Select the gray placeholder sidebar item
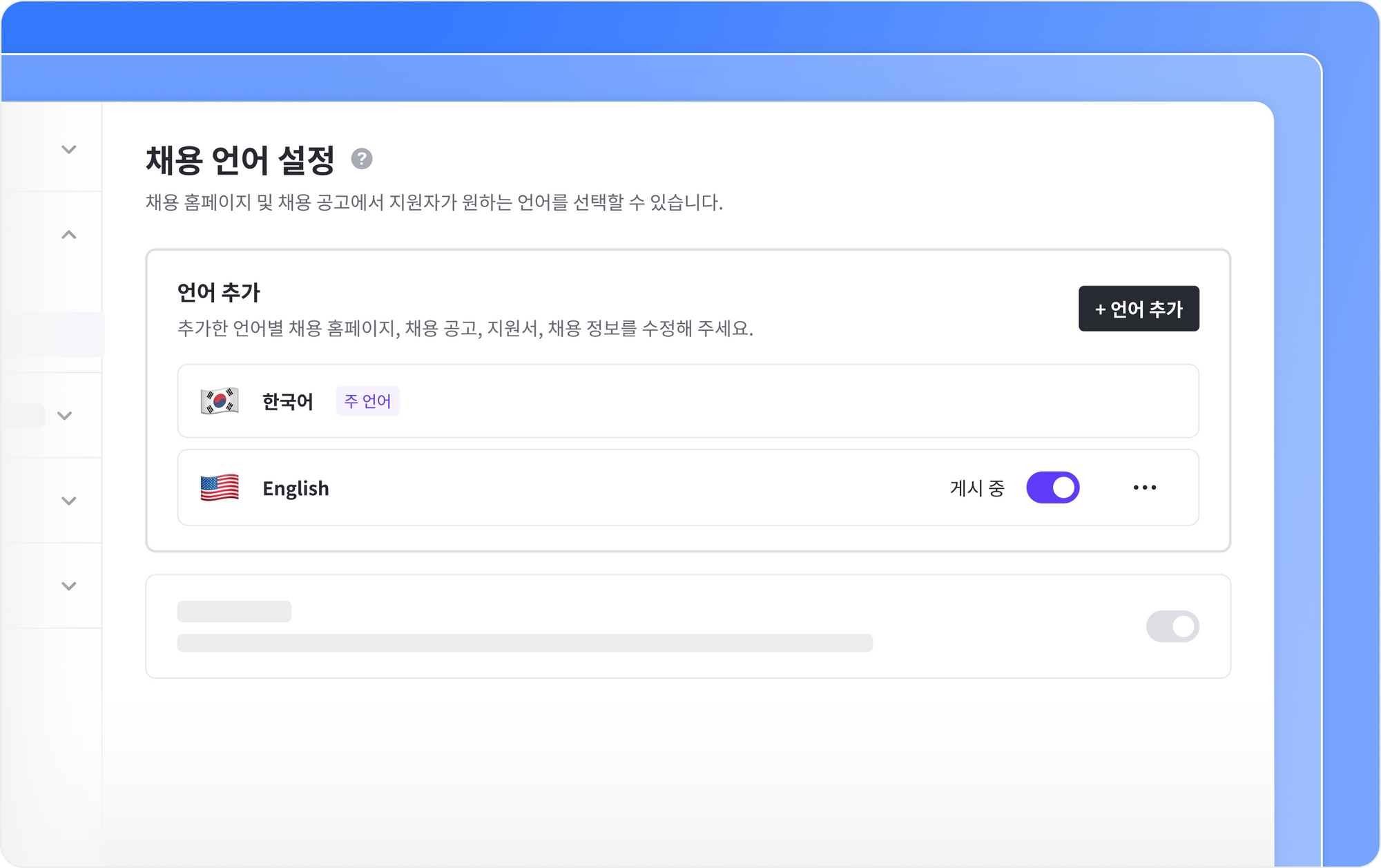Image resolution: width=1381 pixels, height=868 pixels. [x=22, y=416]
